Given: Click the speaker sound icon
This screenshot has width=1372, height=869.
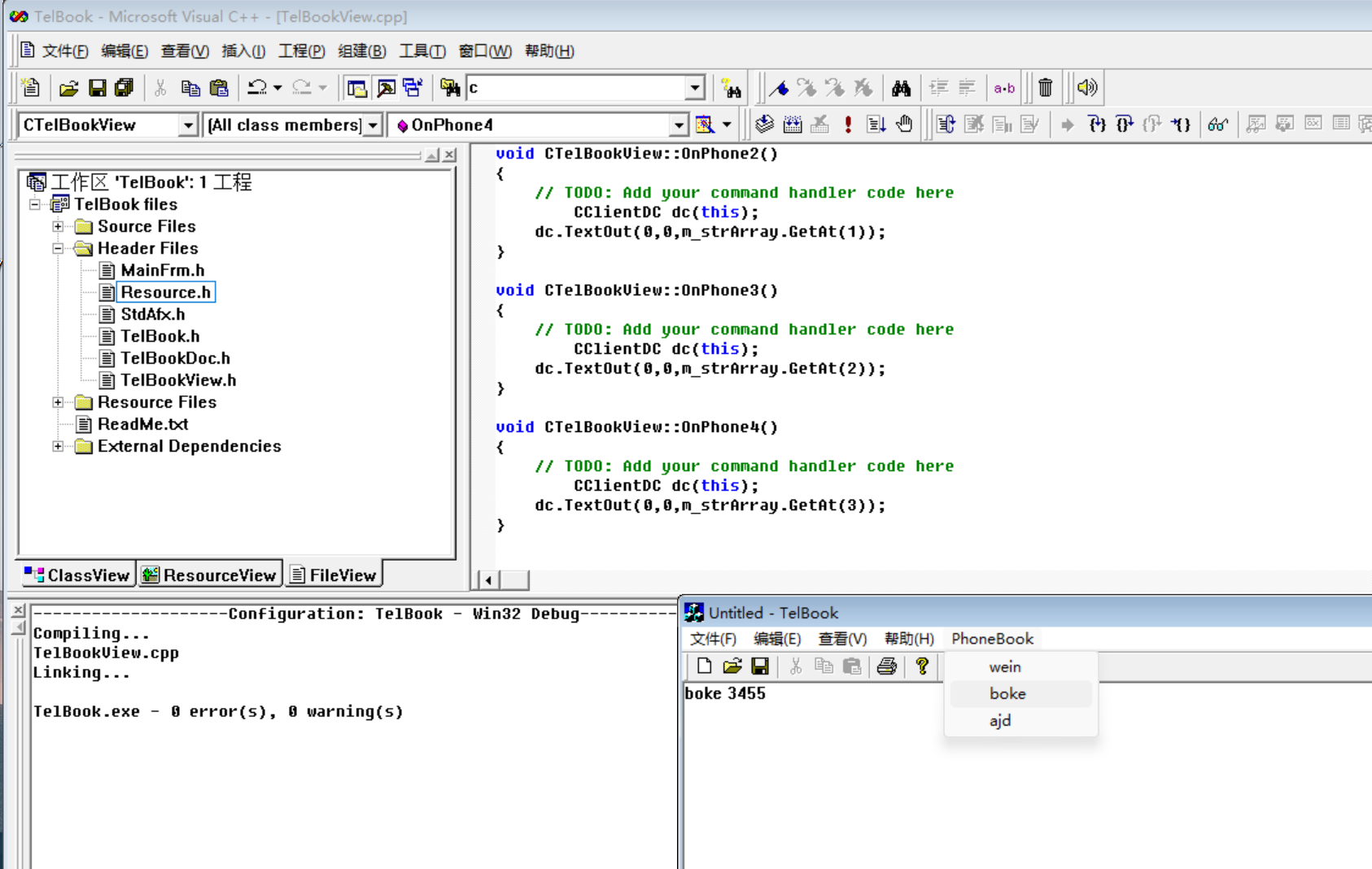Looking at the screenshot, I should (x=1087, y=87).
